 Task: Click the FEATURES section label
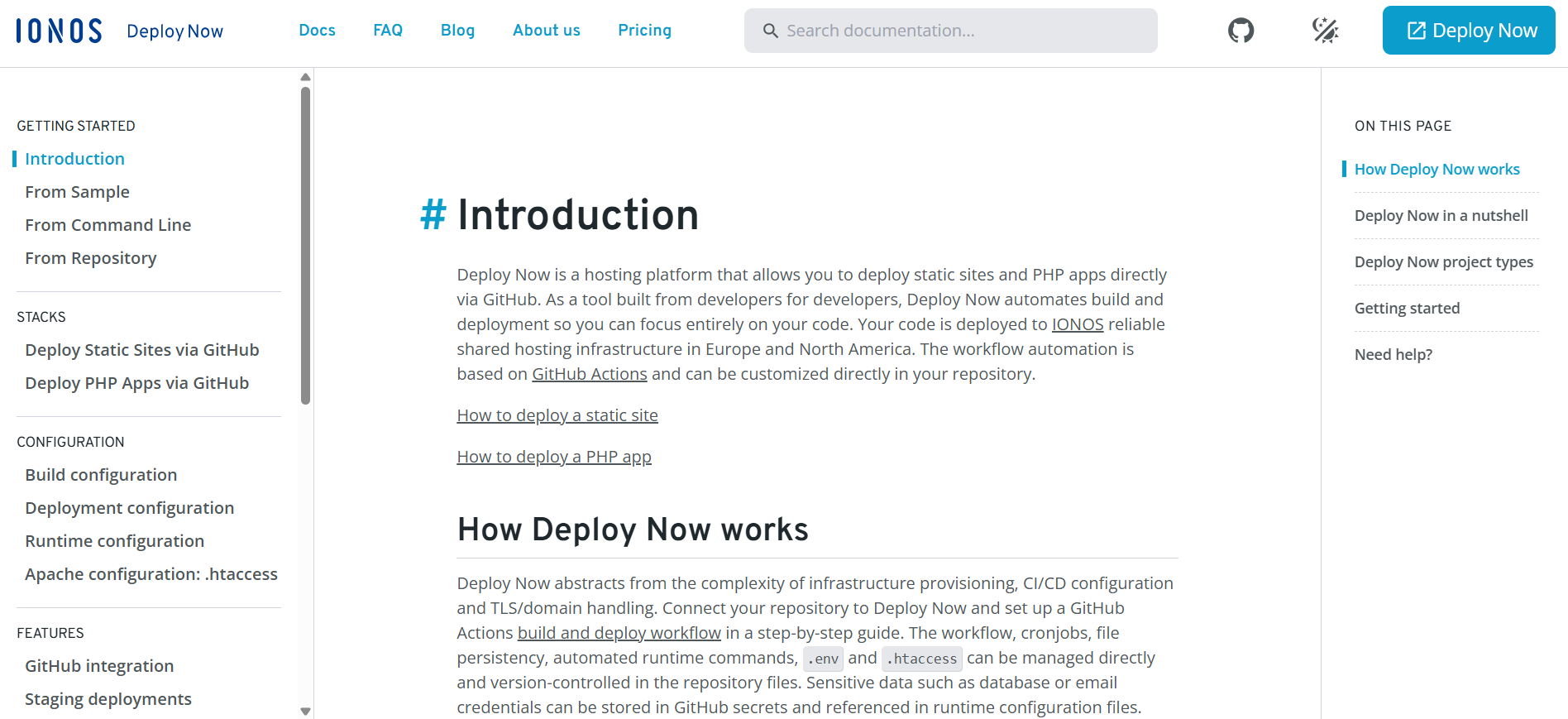click(50, 633)
